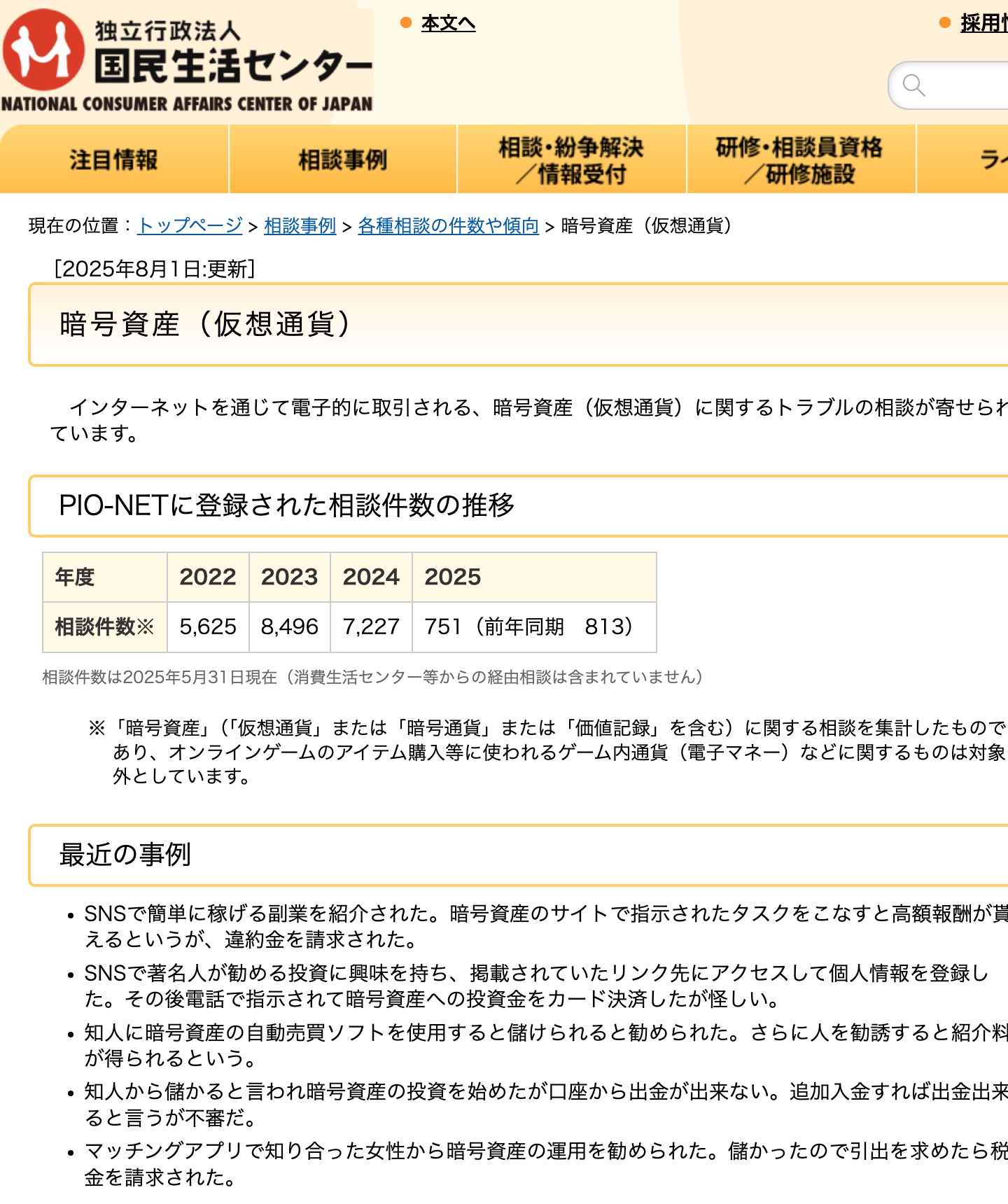The image size is (1008, 1204).
Task: Select the update date [2025年8月1日:更新]
Action: coord(155,269)
